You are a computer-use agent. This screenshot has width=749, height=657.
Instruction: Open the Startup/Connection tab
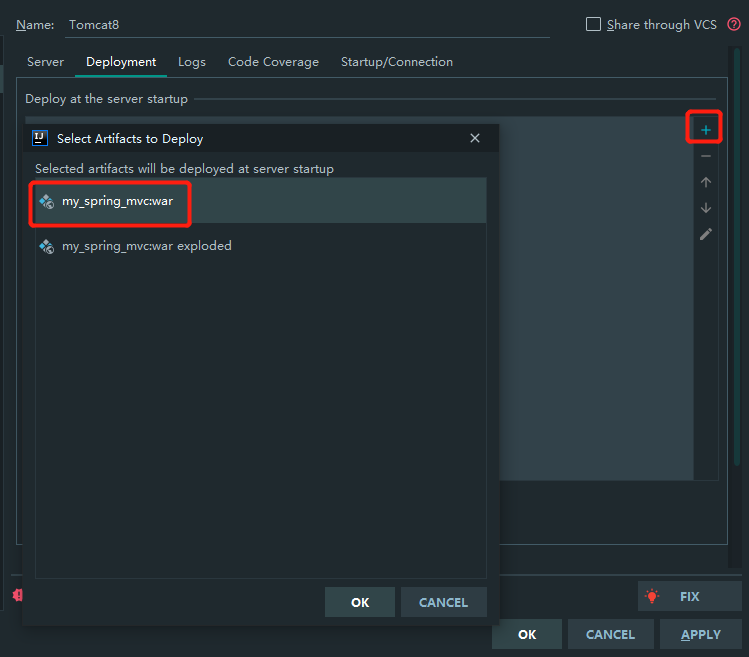coord(397,62)
